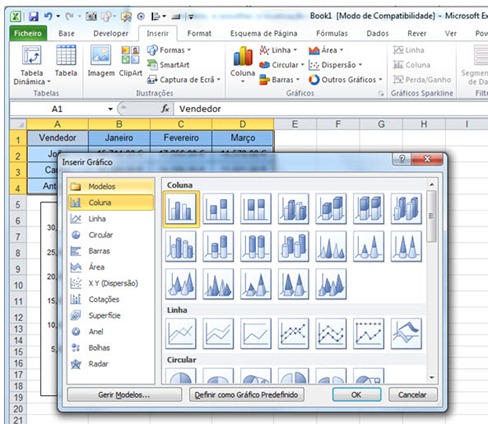
Task: Select the first line chart thumbnail under Linha
Action: click(x=181, y=333)
